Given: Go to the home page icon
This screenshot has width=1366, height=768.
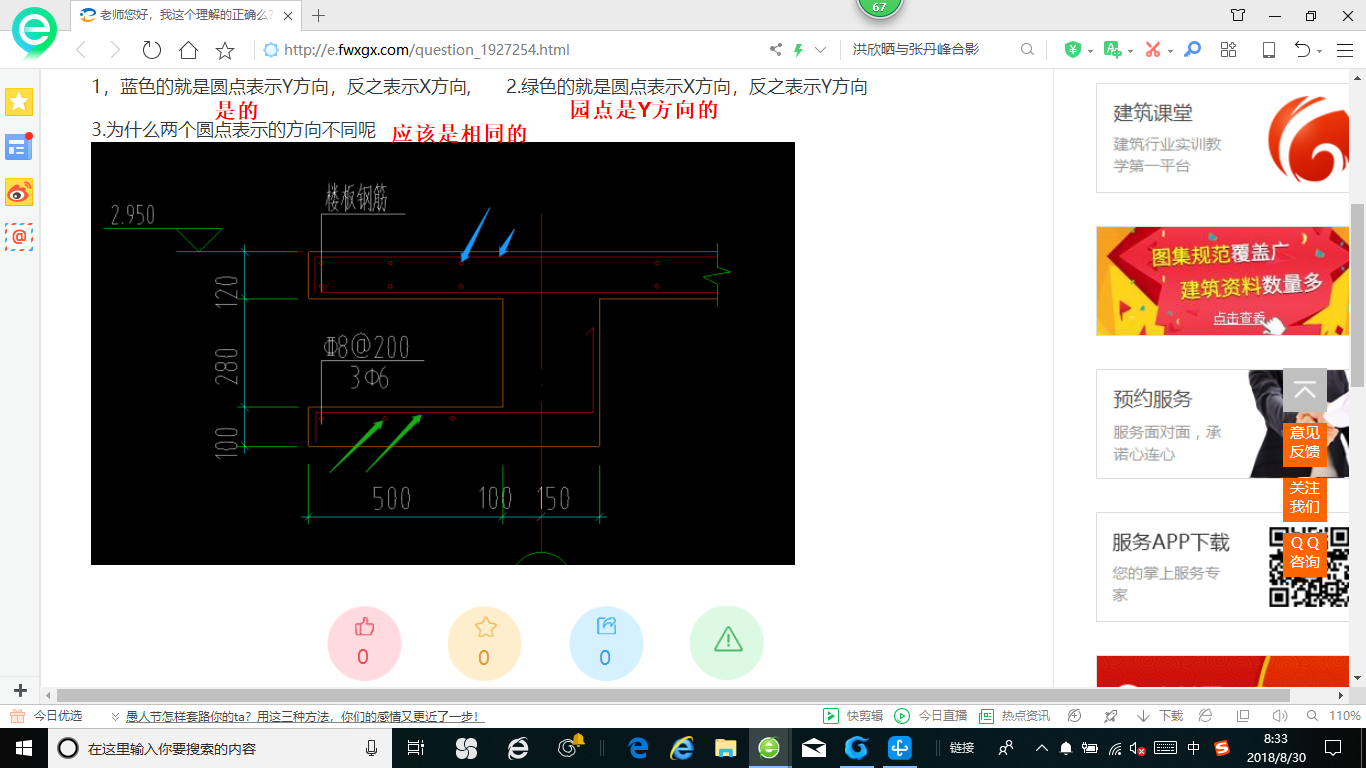Looking at the screenshot, I should [188, 50].
